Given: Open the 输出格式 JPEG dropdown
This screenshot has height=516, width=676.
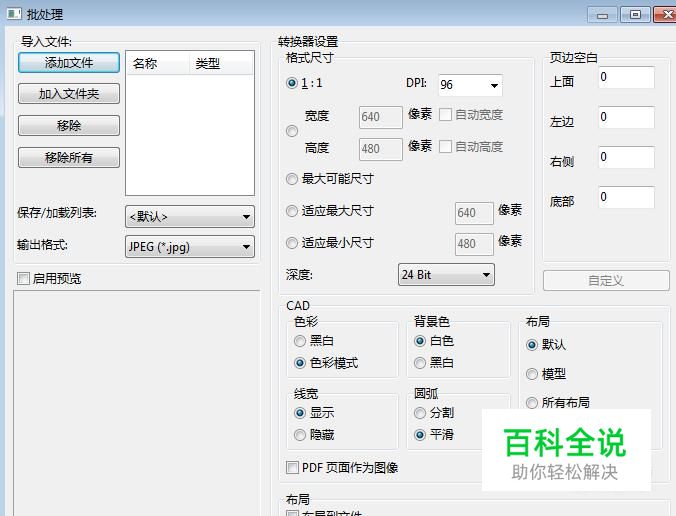Looking at the screenshot, I should 190,247.
